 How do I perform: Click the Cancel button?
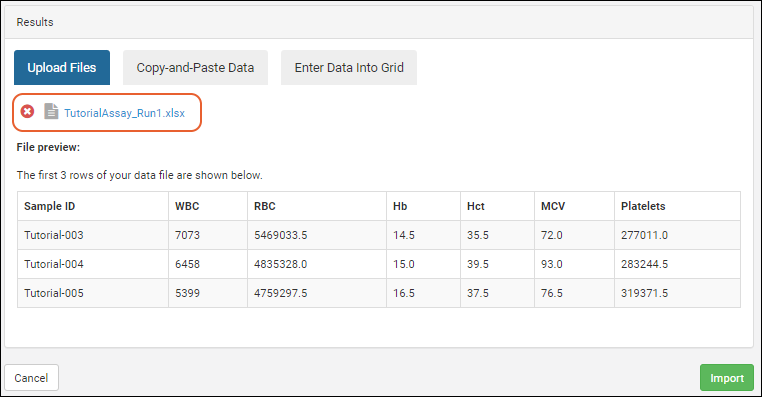[32, 378]
